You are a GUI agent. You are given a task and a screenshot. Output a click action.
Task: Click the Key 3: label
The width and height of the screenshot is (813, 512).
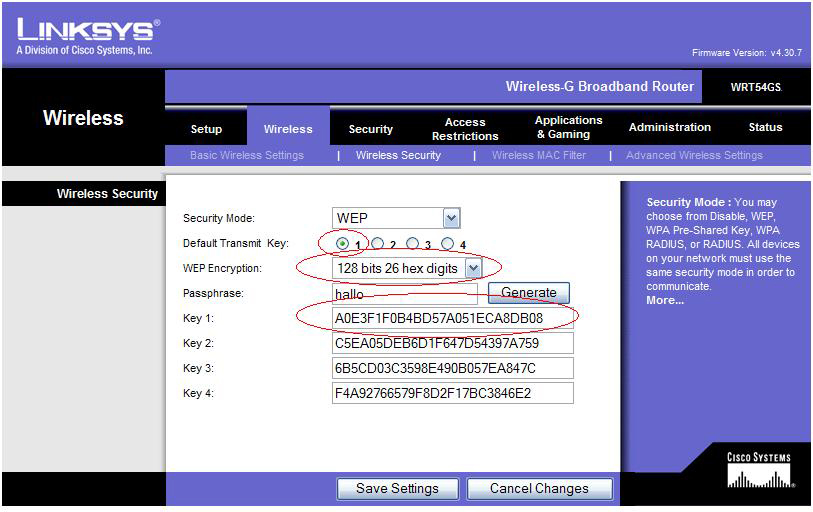[x=198, y=368]
